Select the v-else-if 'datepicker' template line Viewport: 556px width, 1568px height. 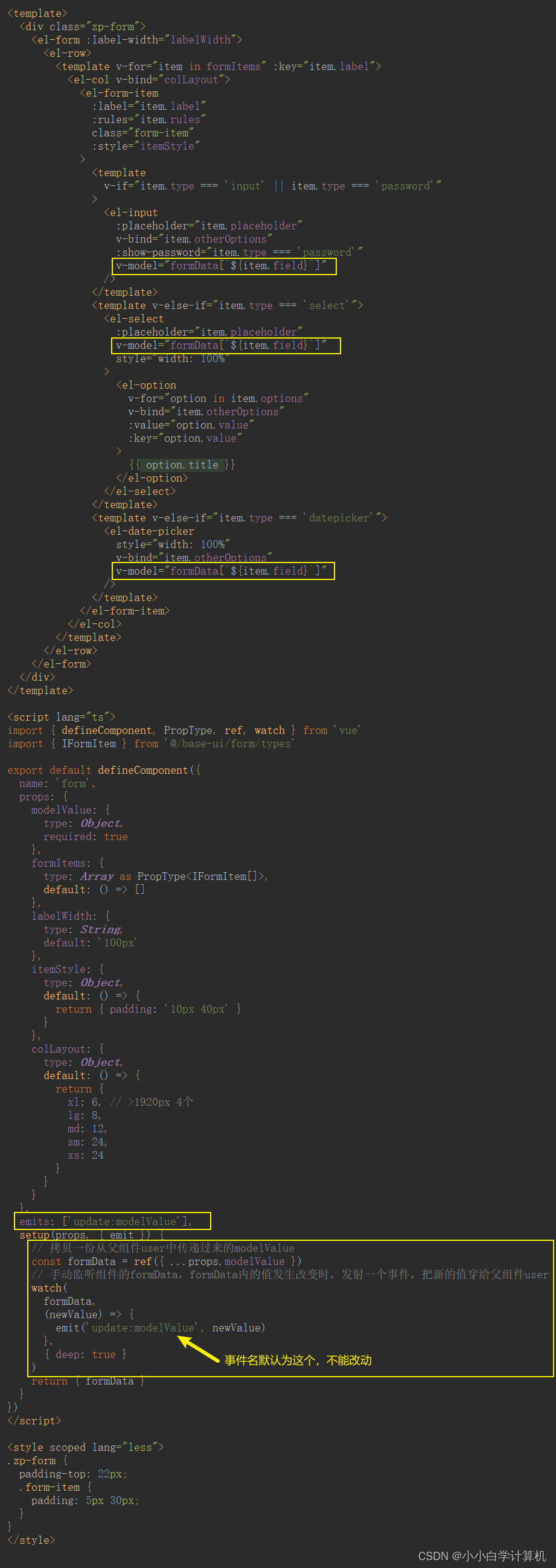tap(239, 518)
